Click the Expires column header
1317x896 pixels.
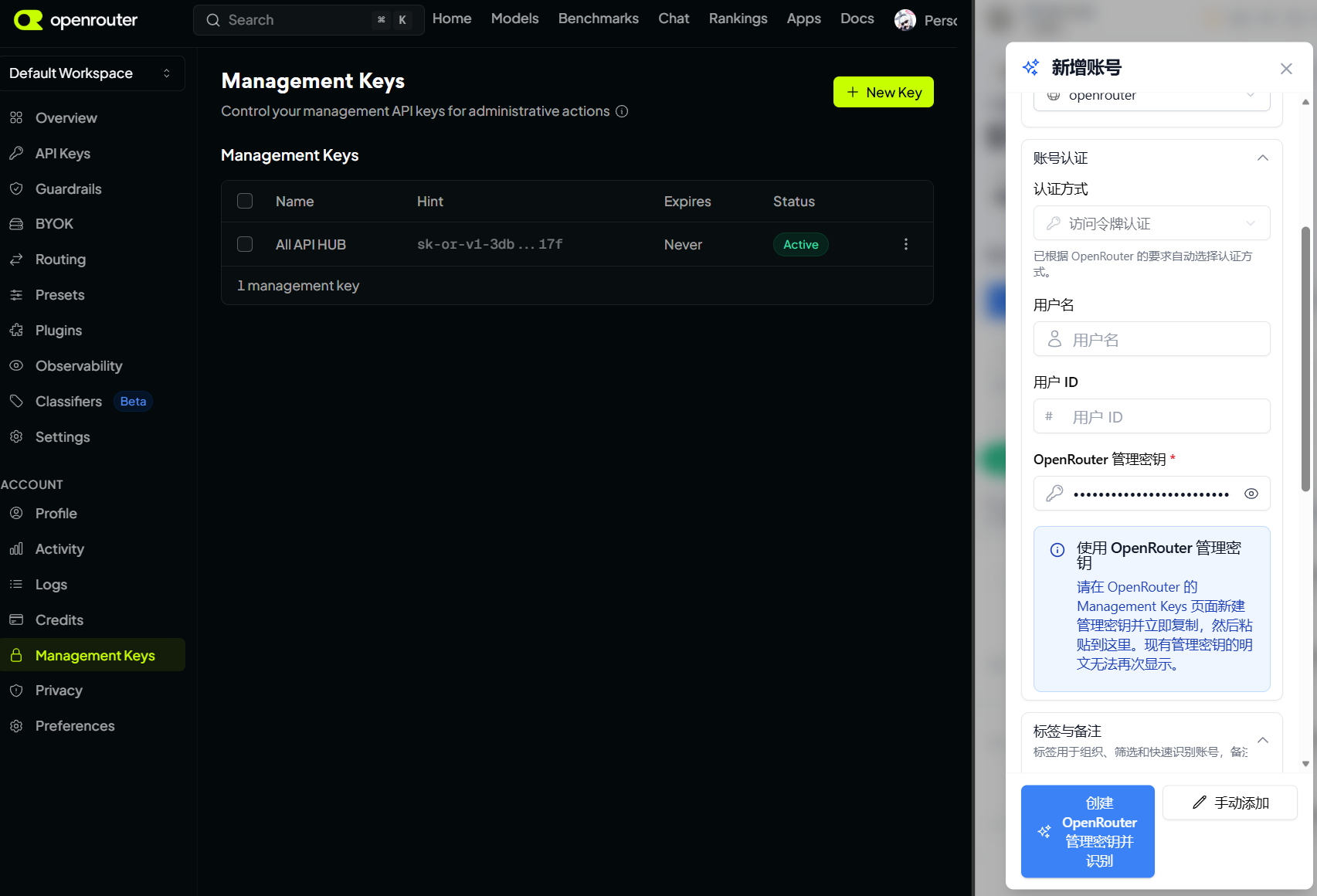(687, 201)
